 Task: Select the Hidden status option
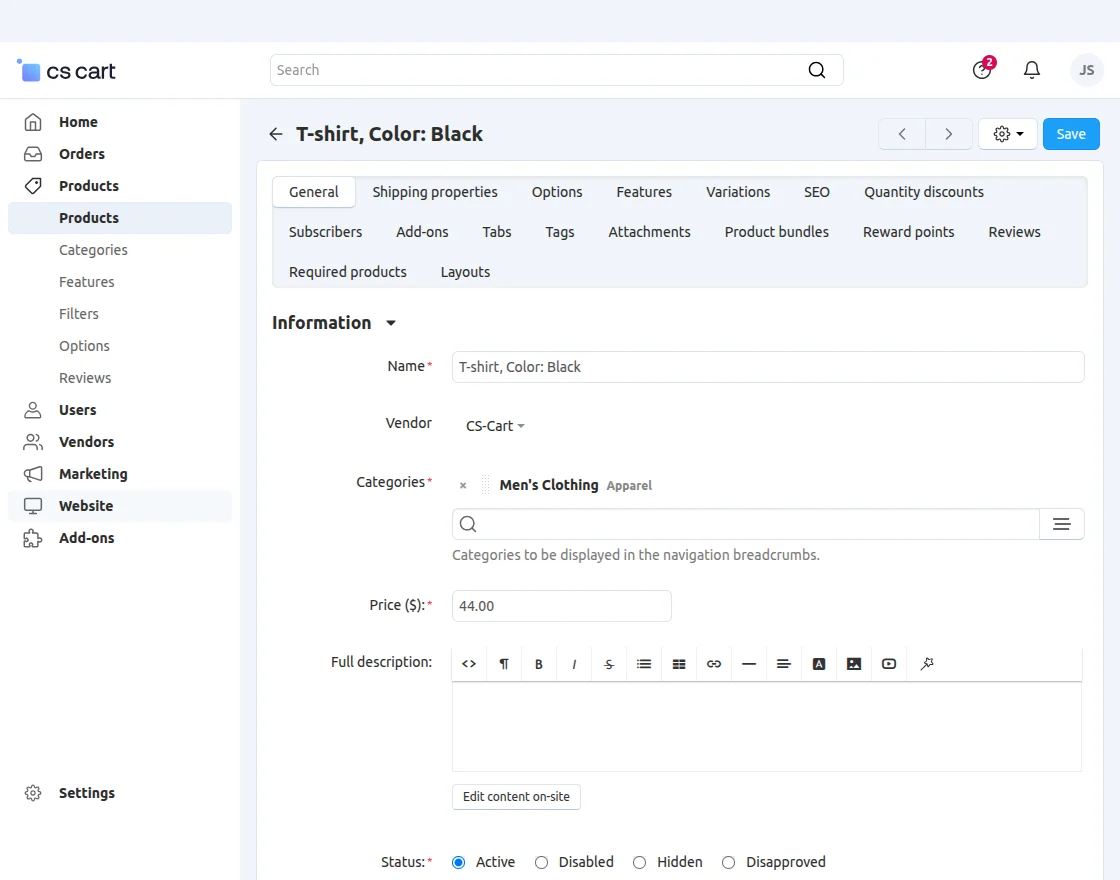[x=639, y=862]
